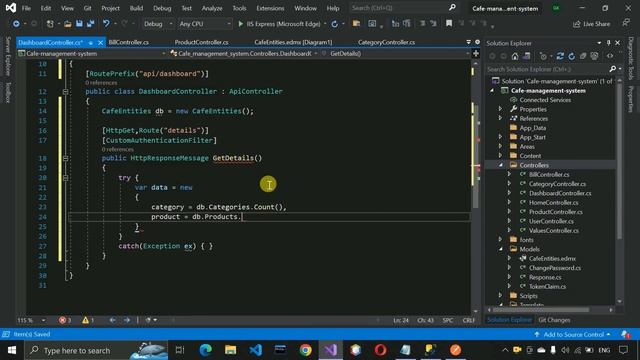Viewport: 640px width, 360px height.
Task: Click the Collapse All icon in Solution Explorer
Action: pyautogui.click(x=583, y=56)
